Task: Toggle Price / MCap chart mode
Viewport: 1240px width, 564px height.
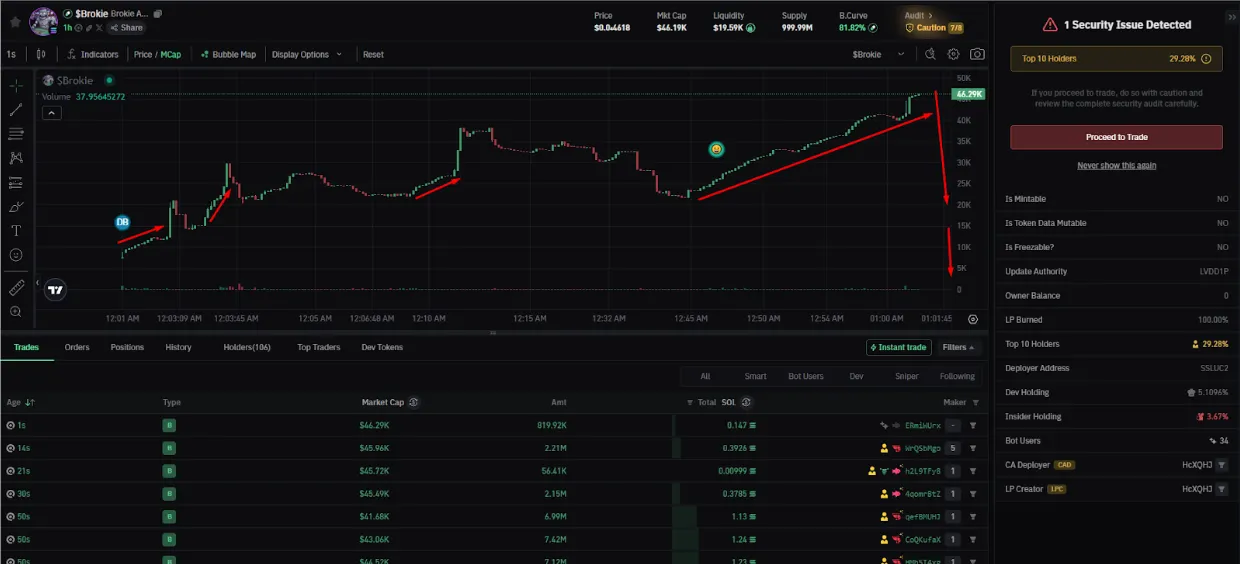Action: click(158, 54)
